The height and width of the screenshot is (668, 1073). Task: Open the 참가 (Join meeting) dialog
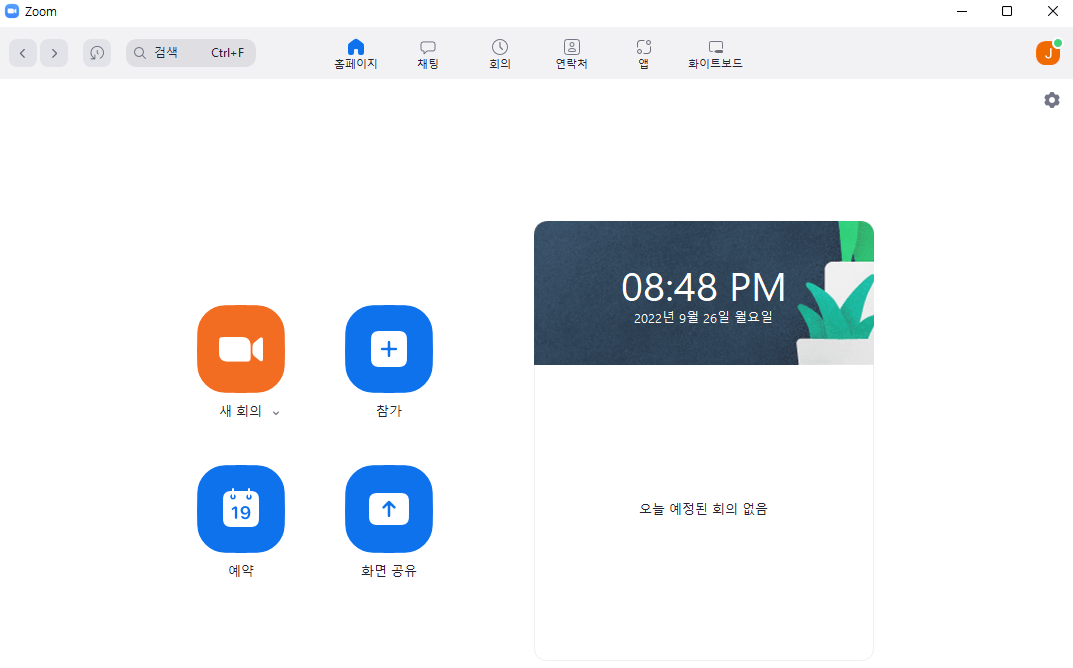pos(388,349)
